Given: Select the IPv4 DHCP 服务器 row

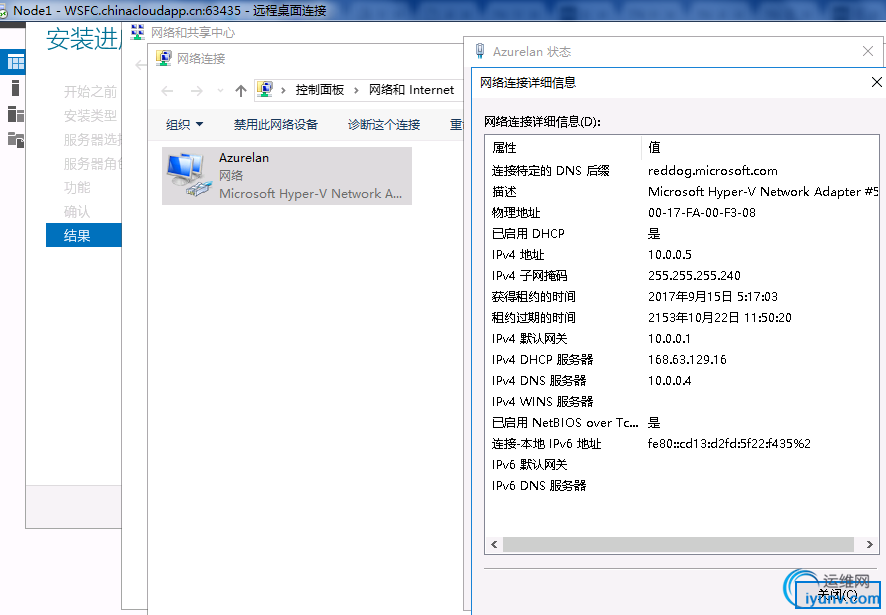Looking at the screenshot, I should pos(681,360).
